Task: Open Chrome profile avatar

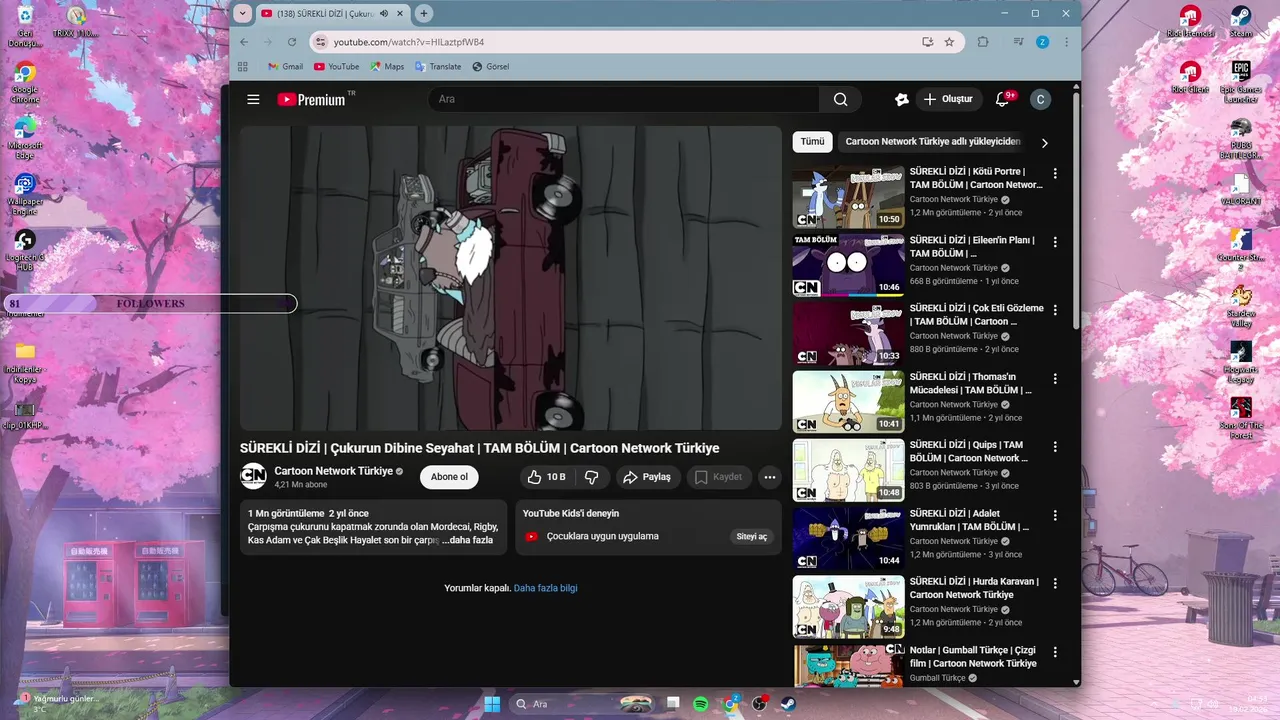Action: [x=1042, y=42]
